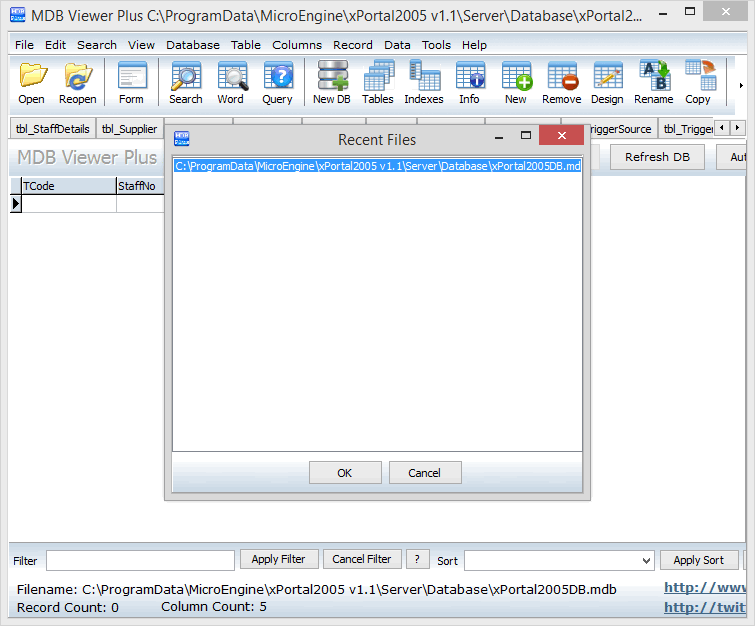Image resolution: width=755 pixels, height=626 pixels.
Task: Click the Design table icon
Action: [607, 82]
